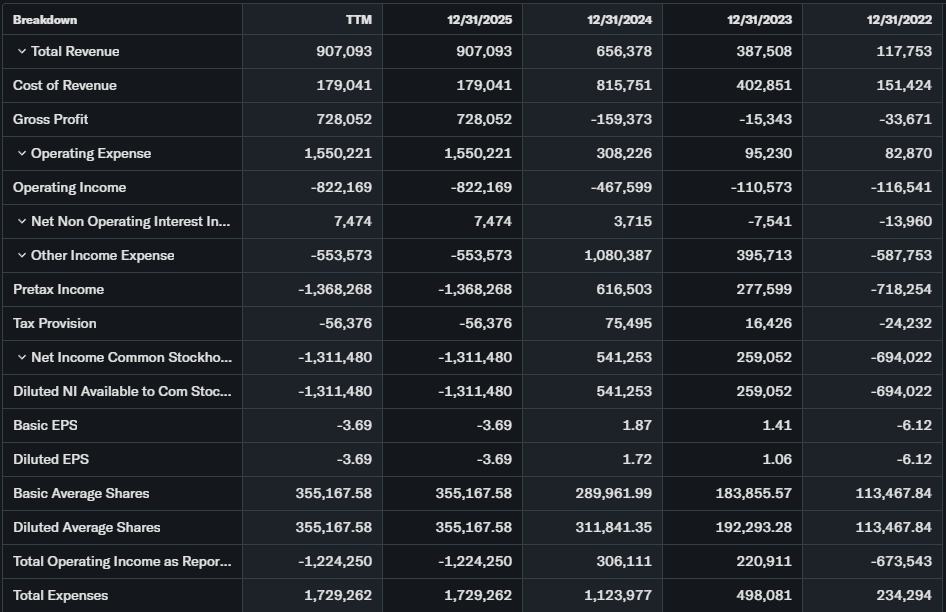Viewport: 946px width, 612px height.
Task: Click the Pretax Income row label
Action: pos(59,290)
